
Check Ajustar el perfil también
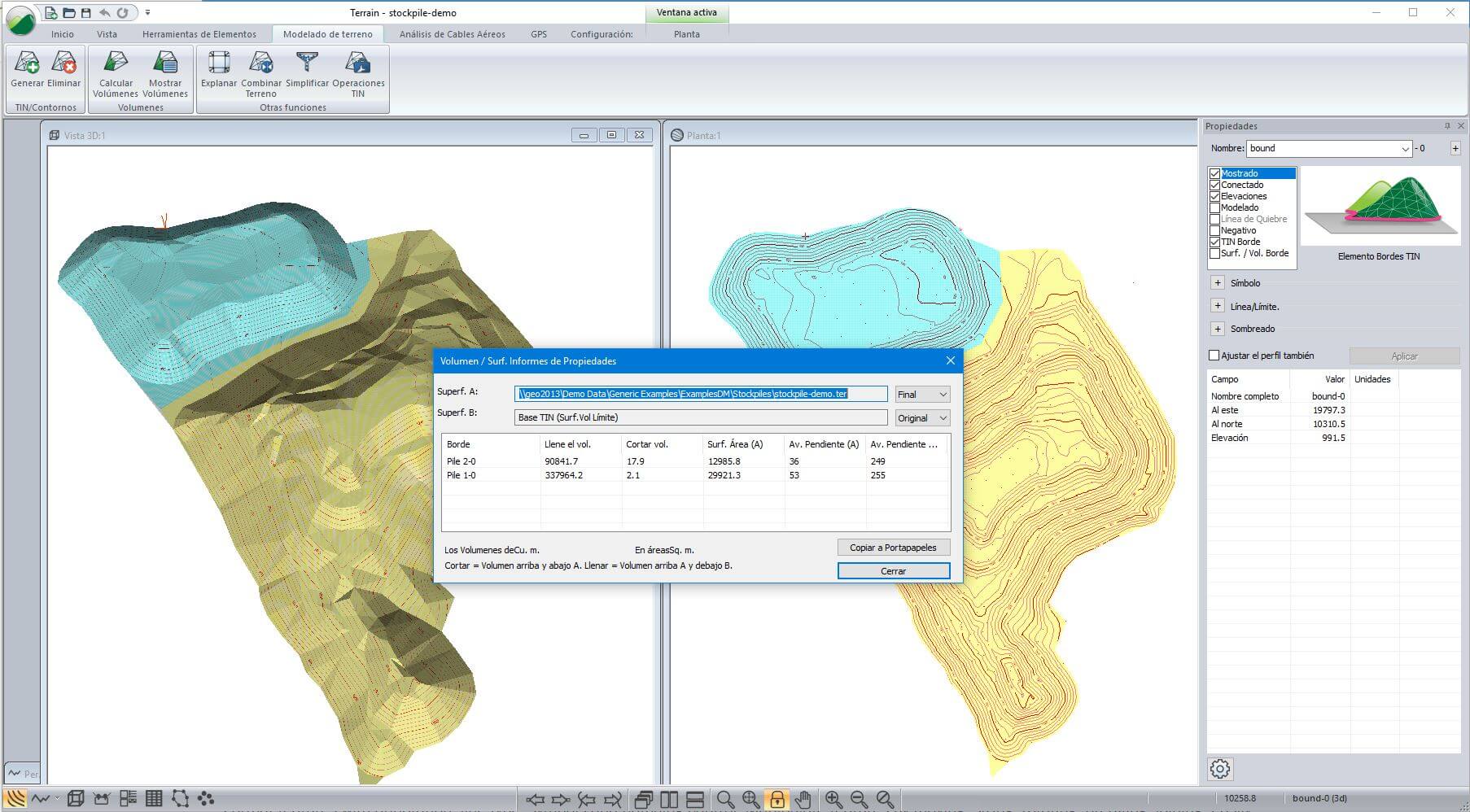coord(1214,356)
